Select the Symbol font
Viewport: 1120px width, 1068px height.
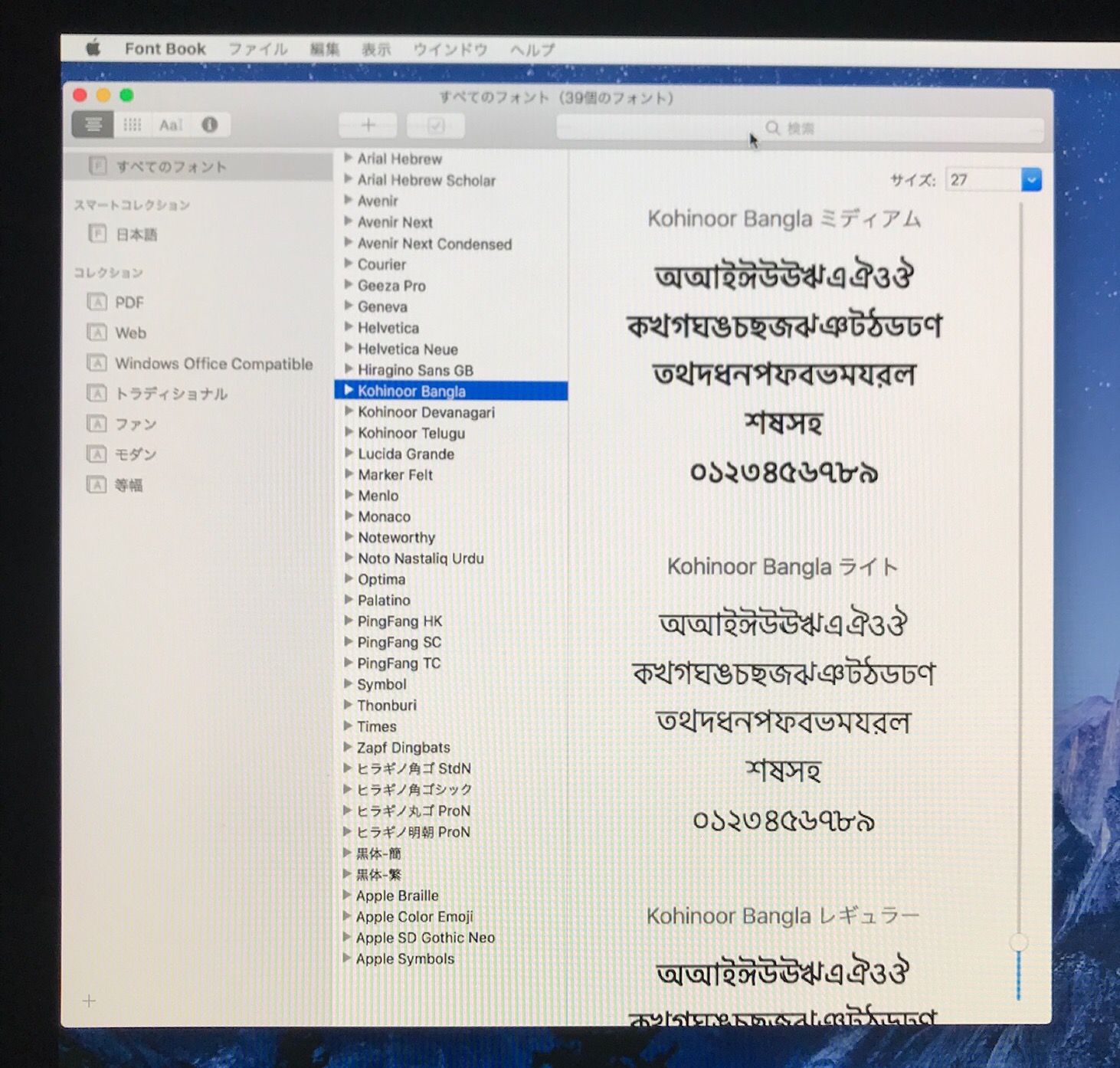click(x=382, y=684)
